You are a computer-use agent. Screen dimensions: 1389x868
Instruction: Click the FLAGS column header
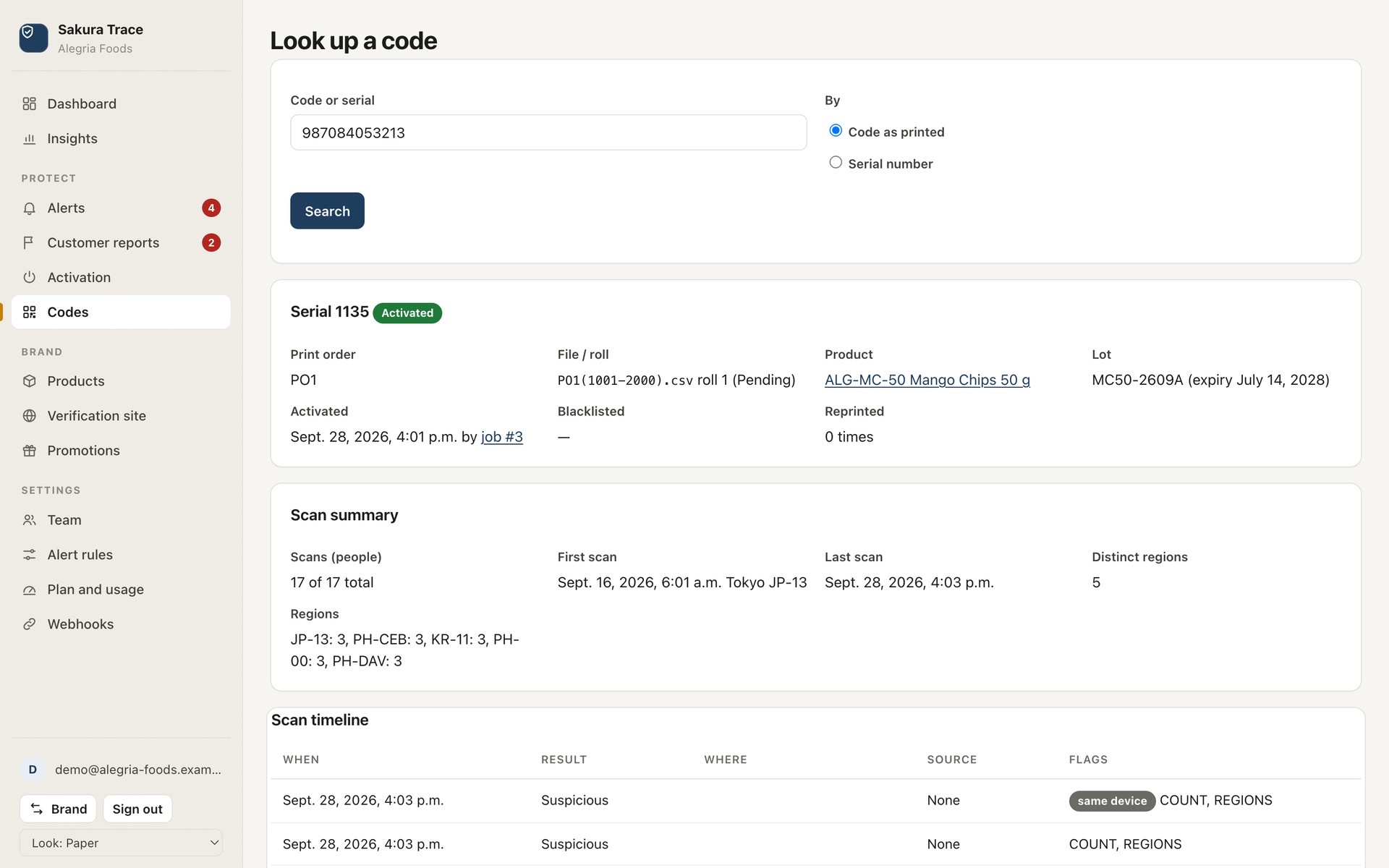[1088, 759]
